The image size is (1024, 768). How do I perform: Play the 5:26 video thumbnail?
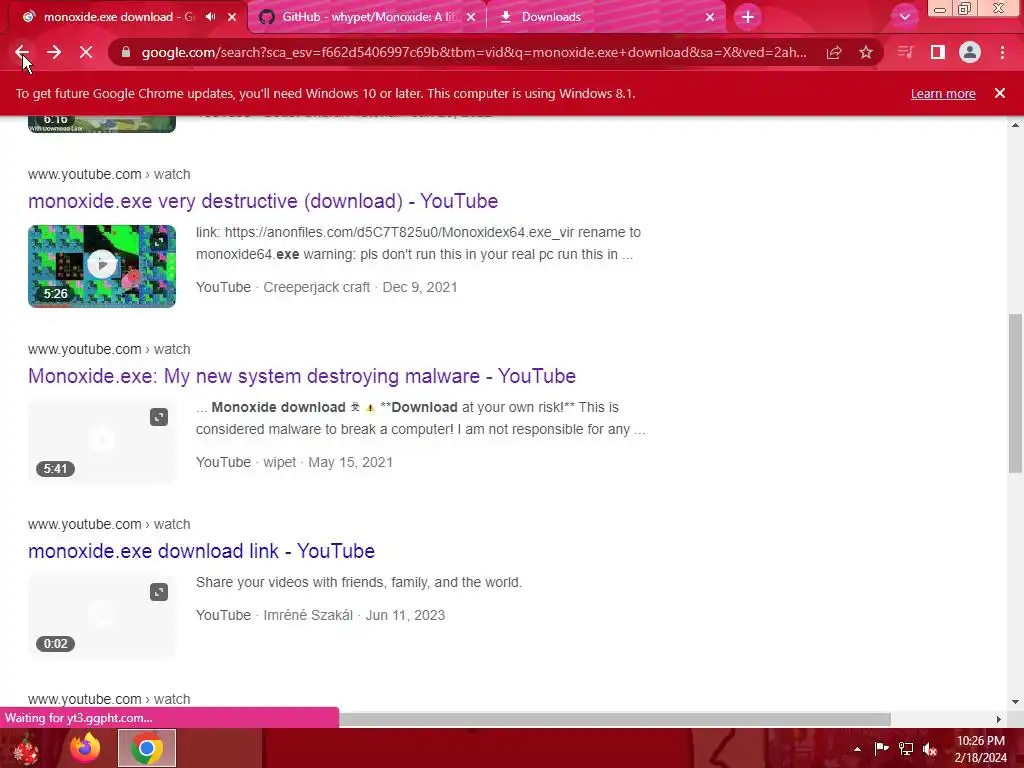coord(102,265)
